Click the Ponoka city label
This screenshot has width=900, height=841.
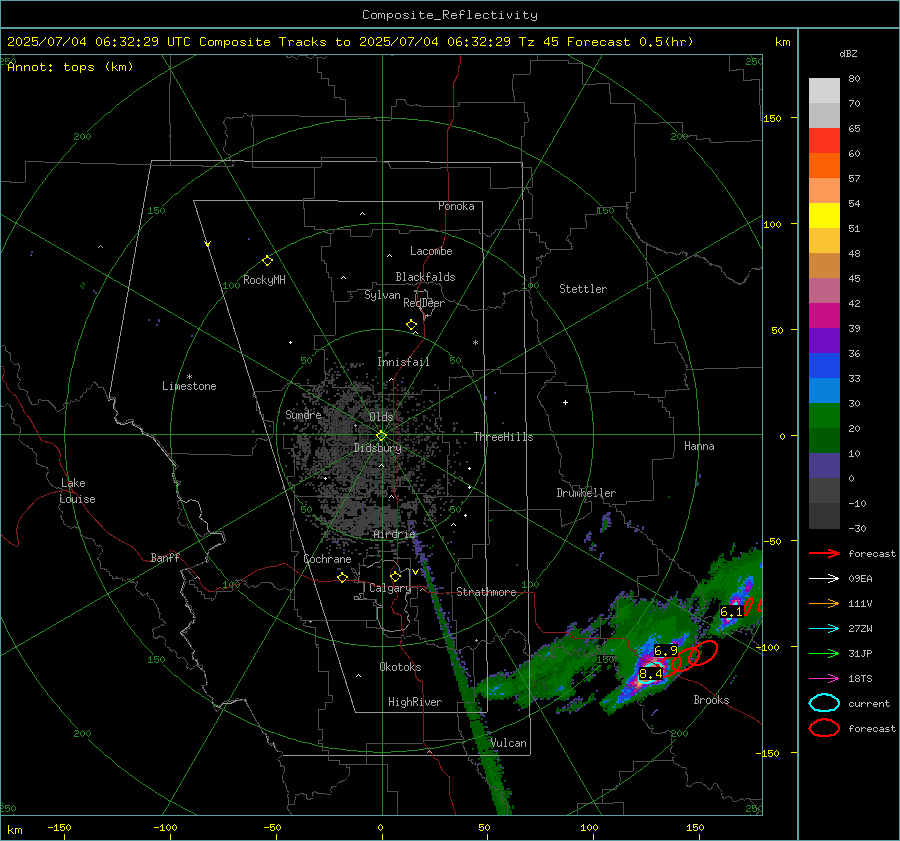456,206
